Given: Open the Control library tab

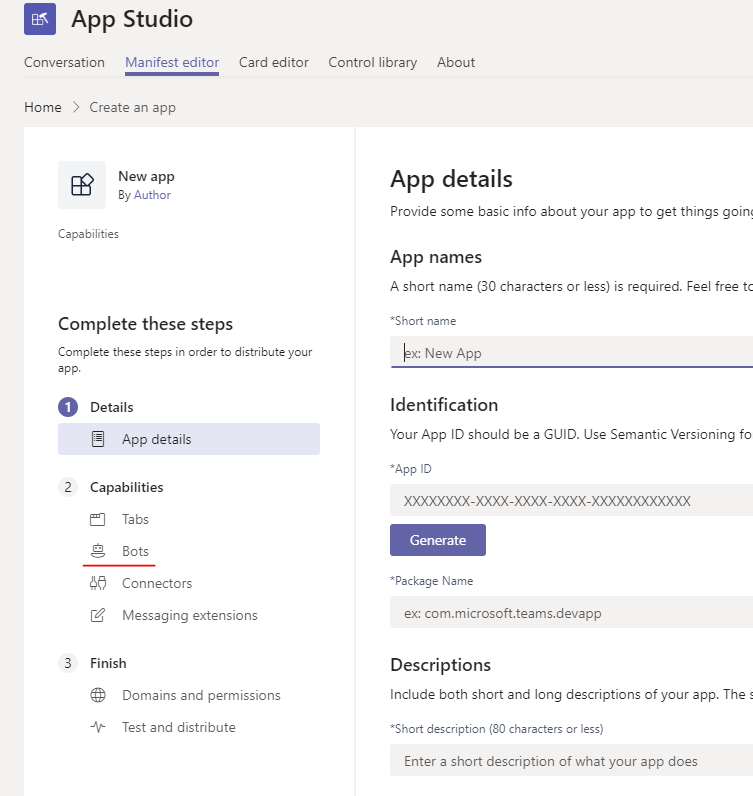Looking at the screenshot, I should [373, 62].
